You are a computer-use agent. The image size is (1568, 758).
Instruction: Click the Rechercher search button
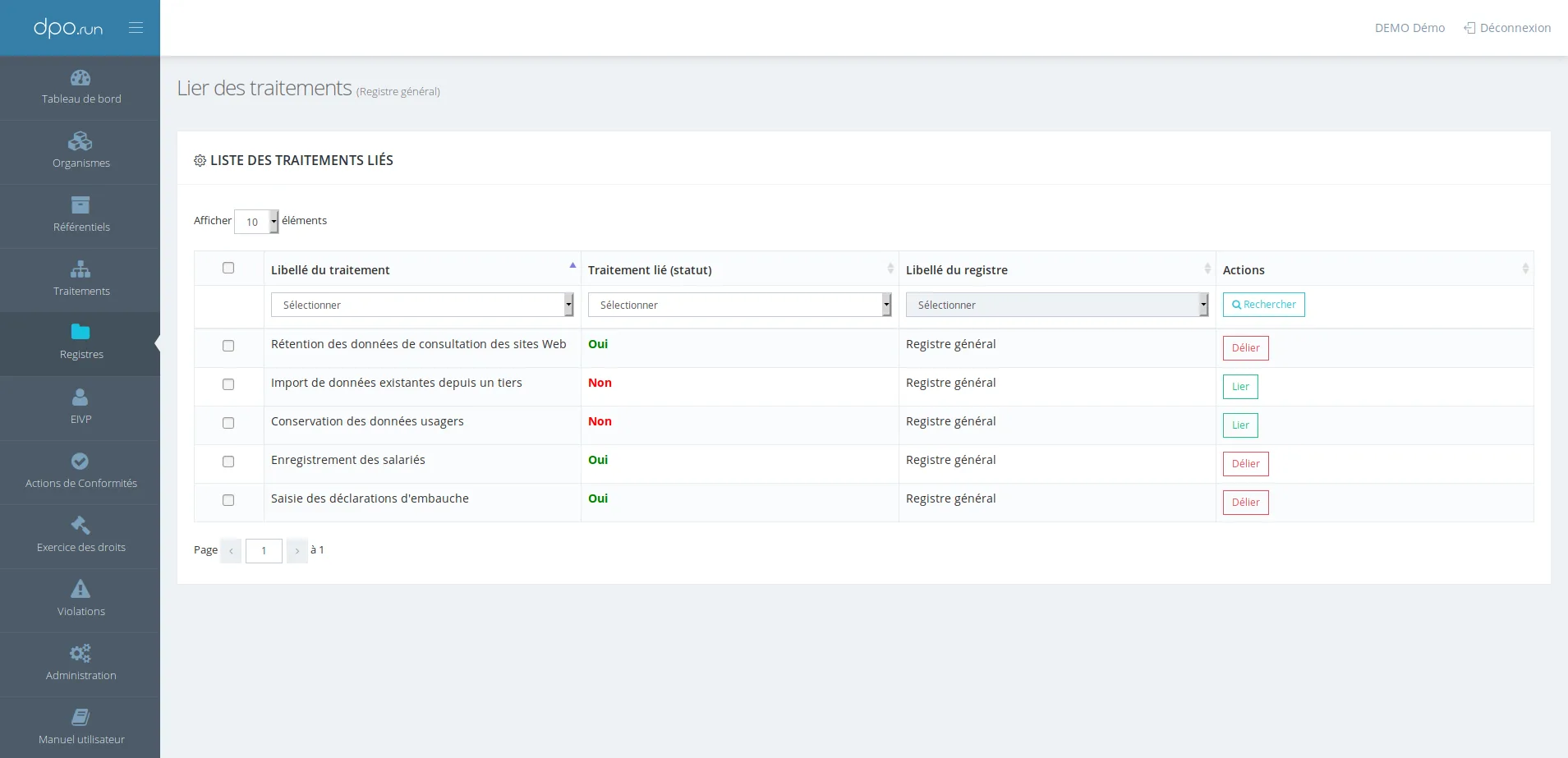coord(1263,305)
